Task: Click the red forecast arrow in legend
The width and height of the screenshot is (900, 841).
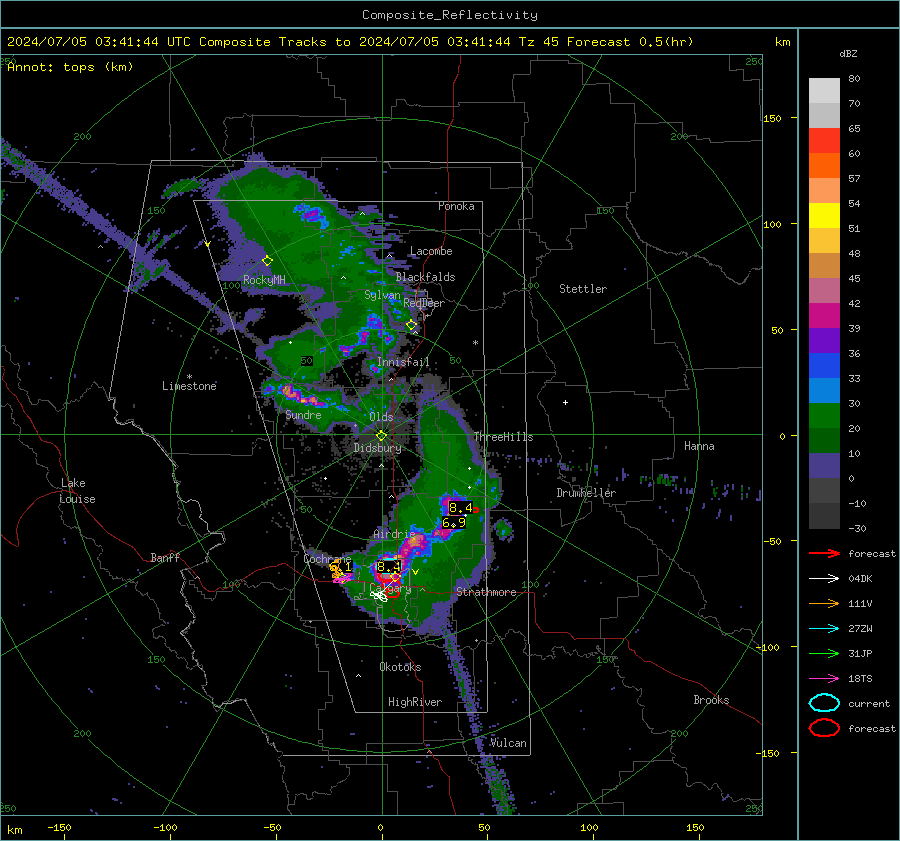Action: [824, 553]
